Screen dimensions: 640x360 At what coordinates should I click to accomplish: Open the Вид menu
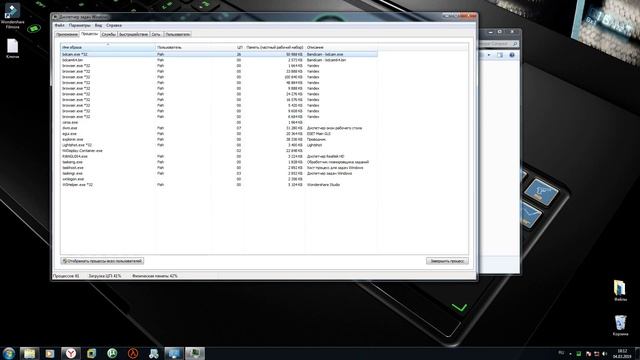[98, 25]
